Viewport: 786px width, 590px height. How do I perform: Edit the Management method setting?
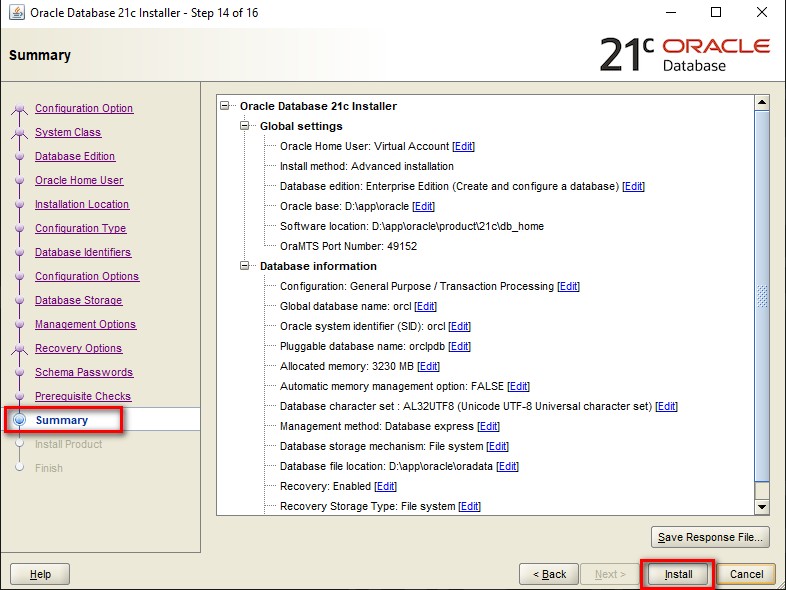[x=488, y=427]
